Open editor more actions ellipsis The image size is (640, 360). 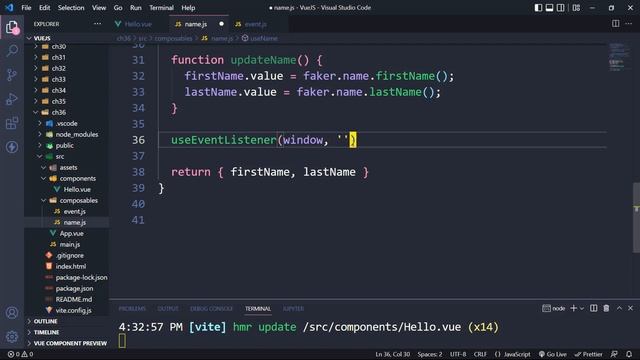(629, 24)
